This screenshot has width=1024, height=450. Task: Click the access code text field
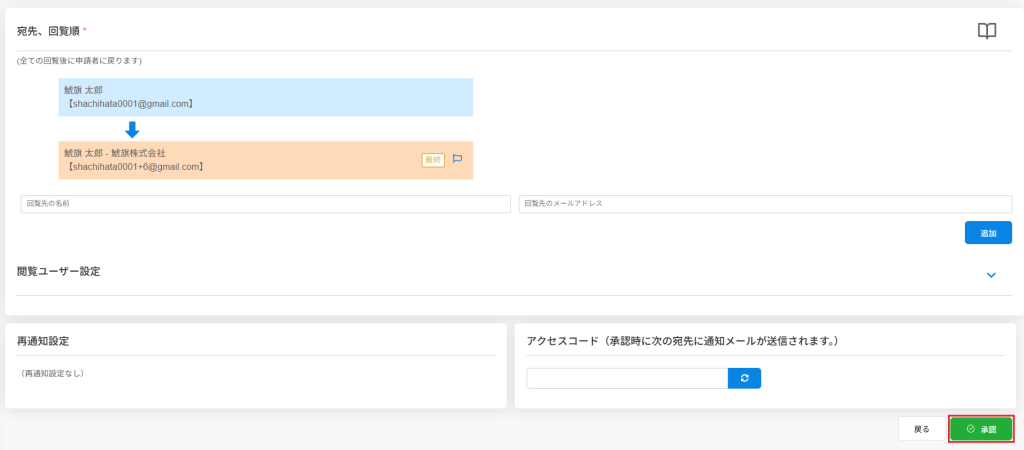(626, 378)
